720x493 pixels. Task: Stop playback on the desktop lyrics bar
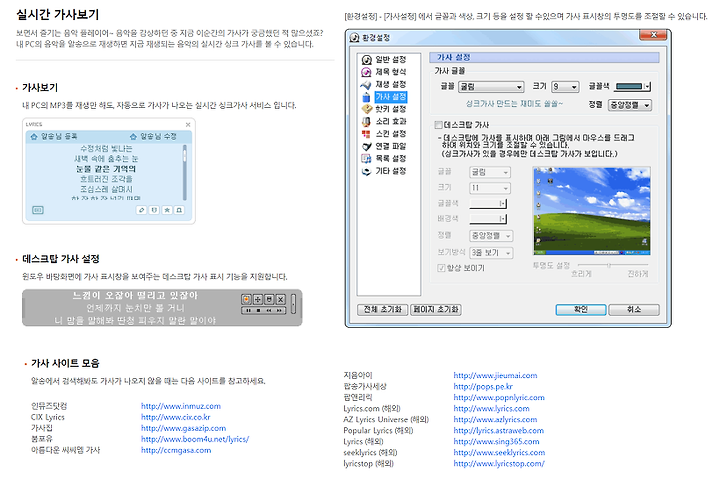click(259, 311)
